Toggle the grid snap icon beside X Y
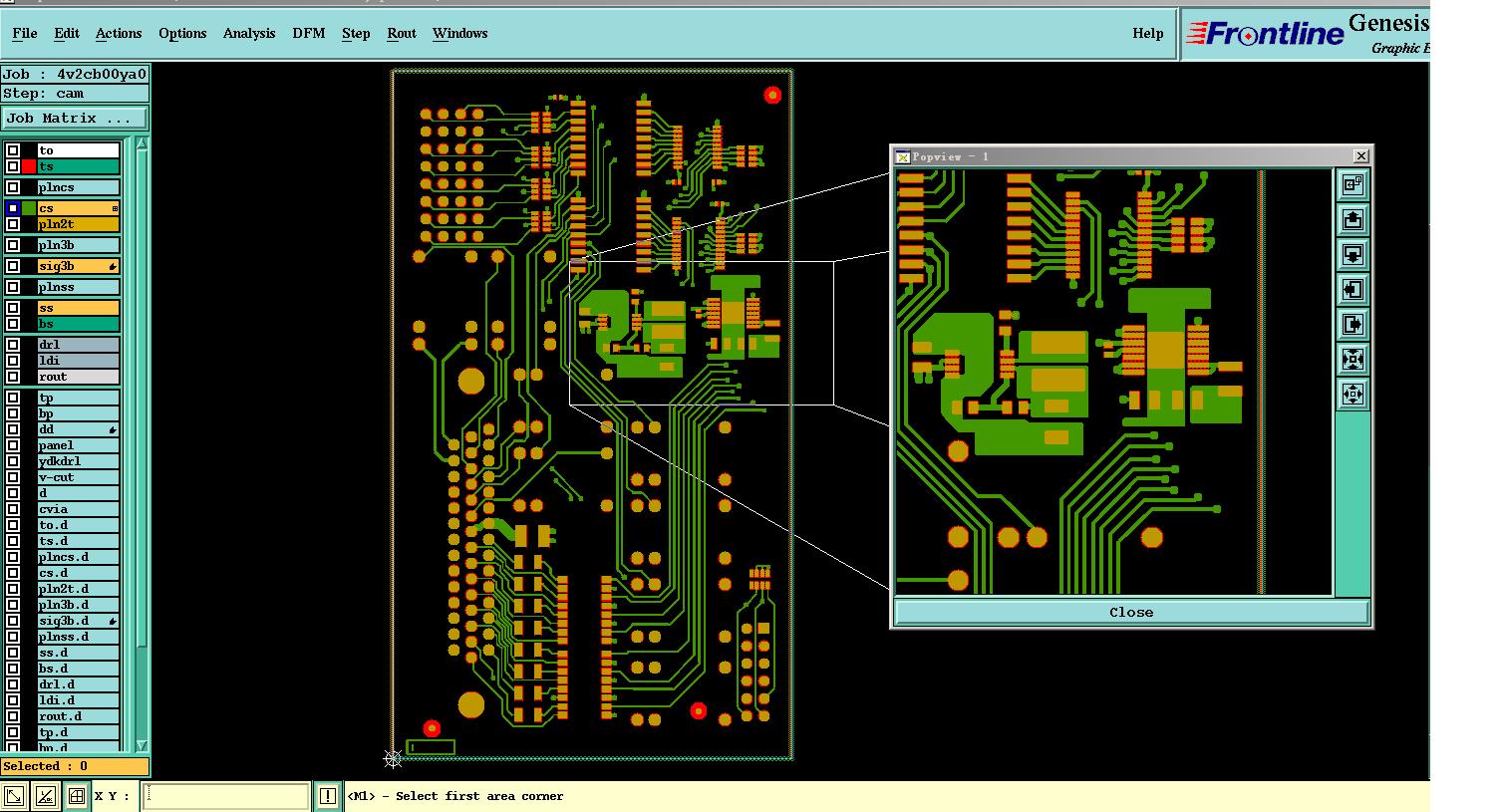1505x812 pixels. click(77, 795)
